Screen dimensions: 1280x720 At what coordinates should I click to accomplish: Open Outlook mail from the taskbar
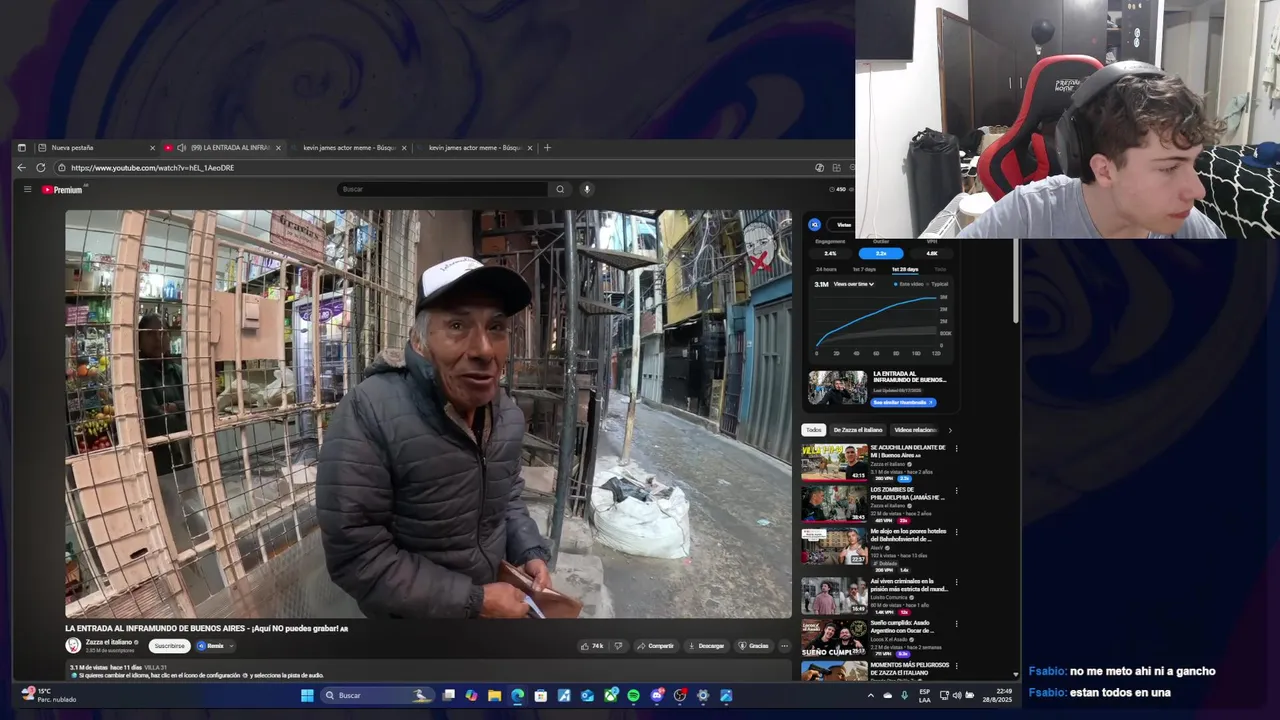click(x=587, y=695)
